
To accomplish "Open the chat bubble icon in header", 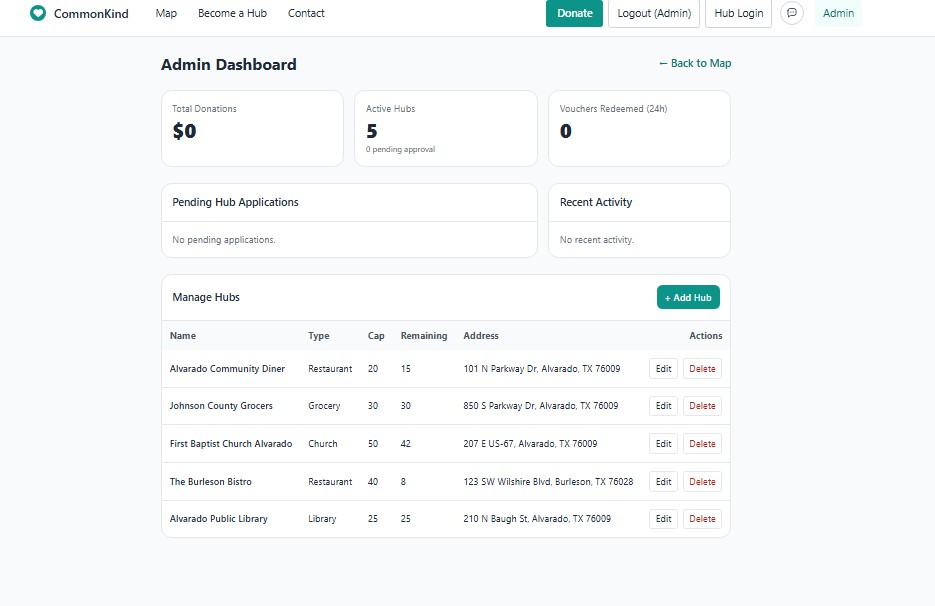I will coord(792,13).
